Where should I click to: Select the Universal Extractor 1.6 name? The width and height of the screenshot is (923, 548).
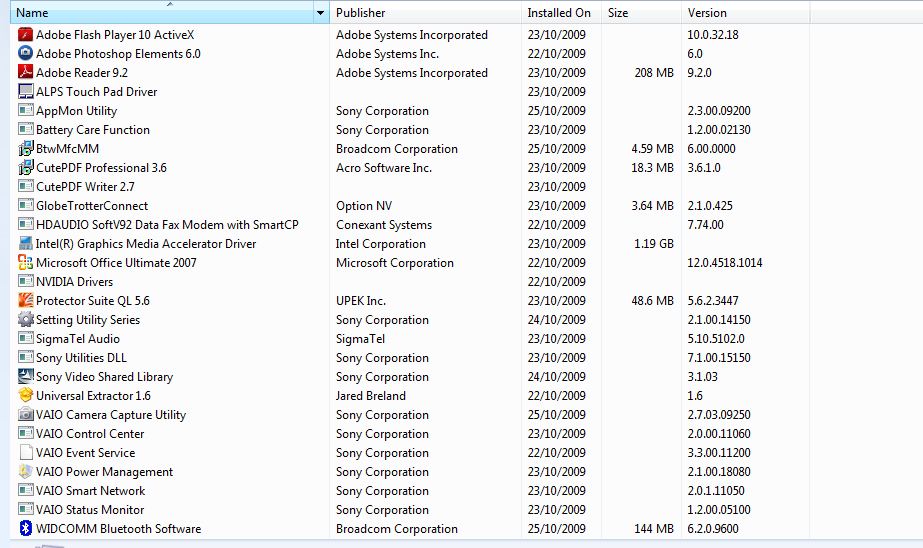click(93, 396)
